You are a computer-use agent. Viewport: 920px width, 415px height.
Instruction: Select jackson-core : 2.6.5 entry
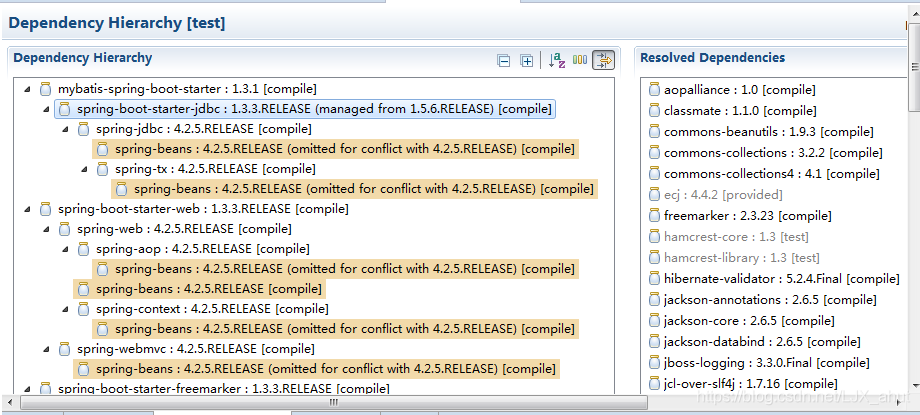[x=742, y=320]
